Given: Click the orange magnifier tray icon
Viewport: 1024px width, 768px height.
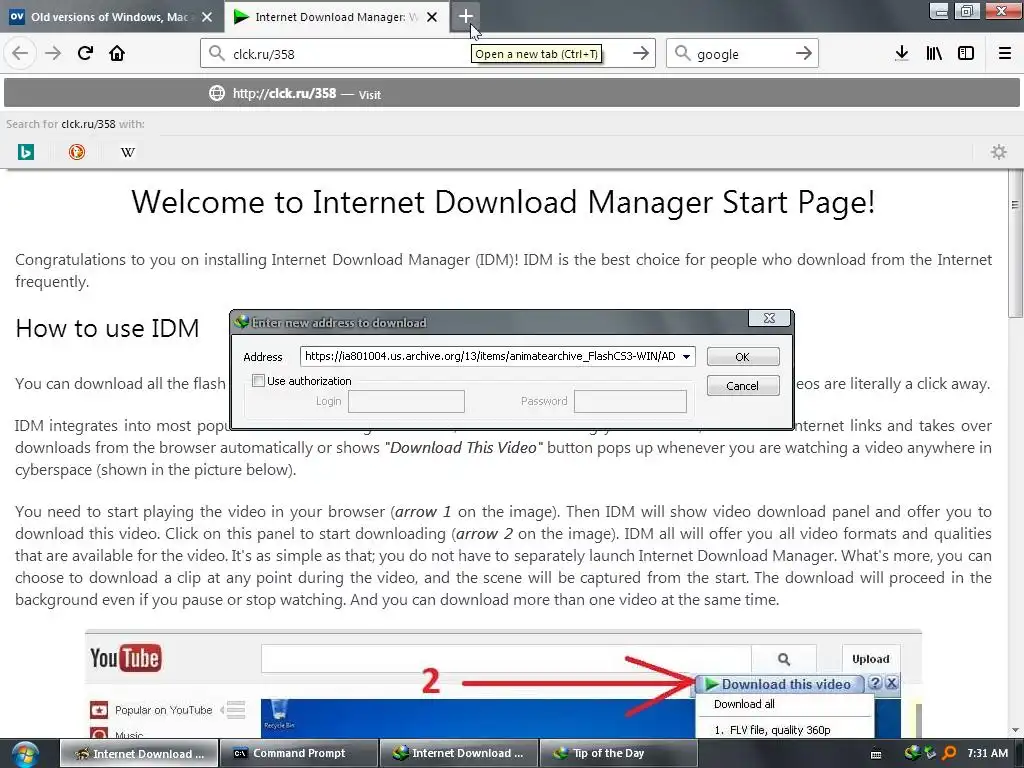Looking at the screenshot, I should click(949, 753).
